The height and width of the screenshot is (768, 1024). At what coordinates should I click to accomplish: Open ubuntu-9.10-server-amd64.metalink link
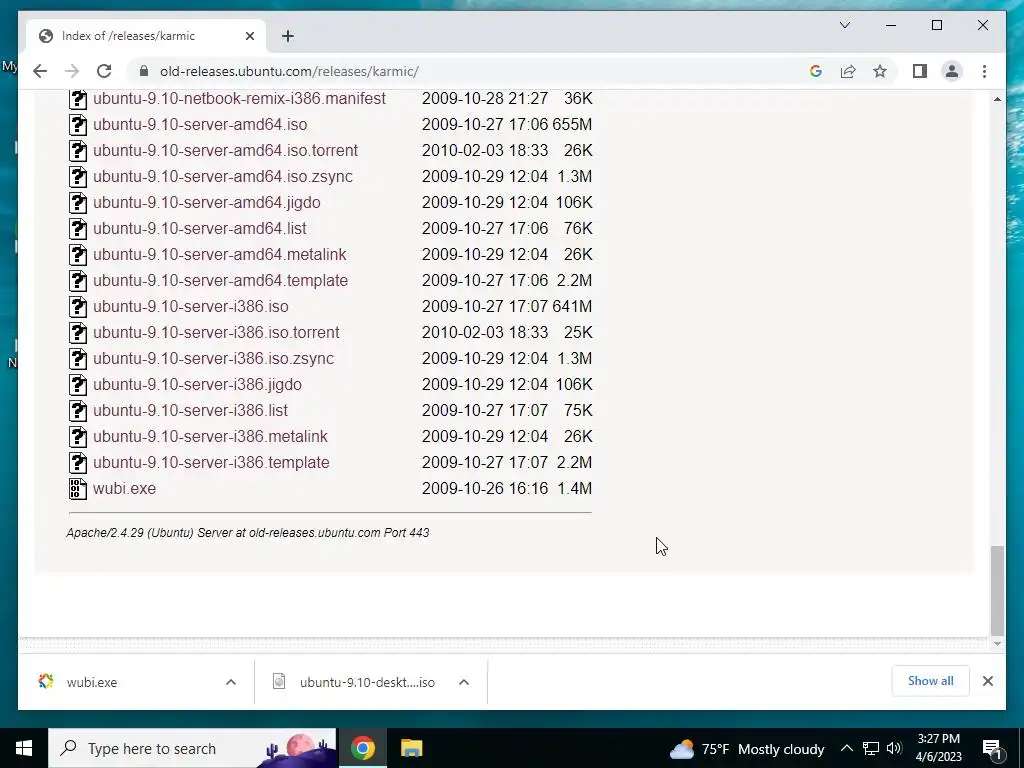[x=219, y=254]
